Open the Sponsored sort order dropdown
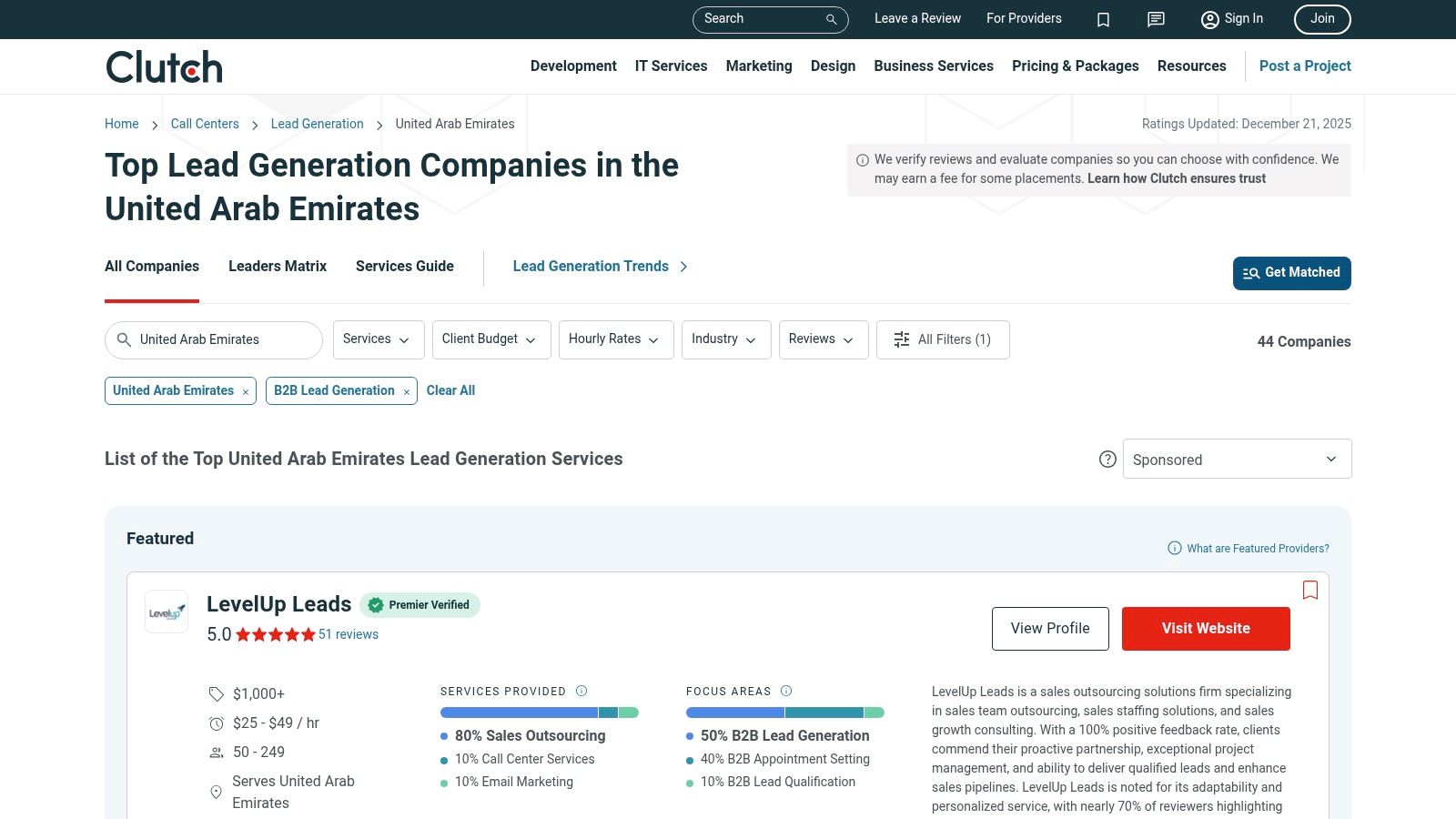 click(1236, 459)
